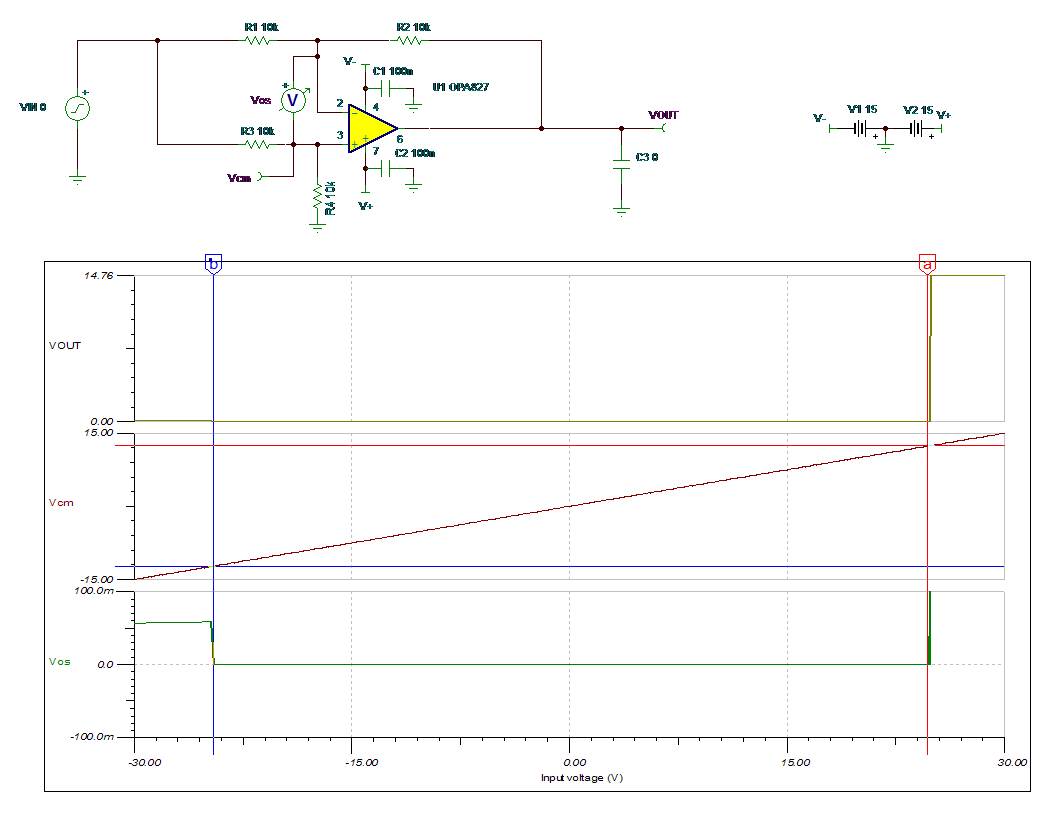Select the V1 15 battery symbol
The width and height of the screenshot is (1052, 813).
(x=861, y=128)
